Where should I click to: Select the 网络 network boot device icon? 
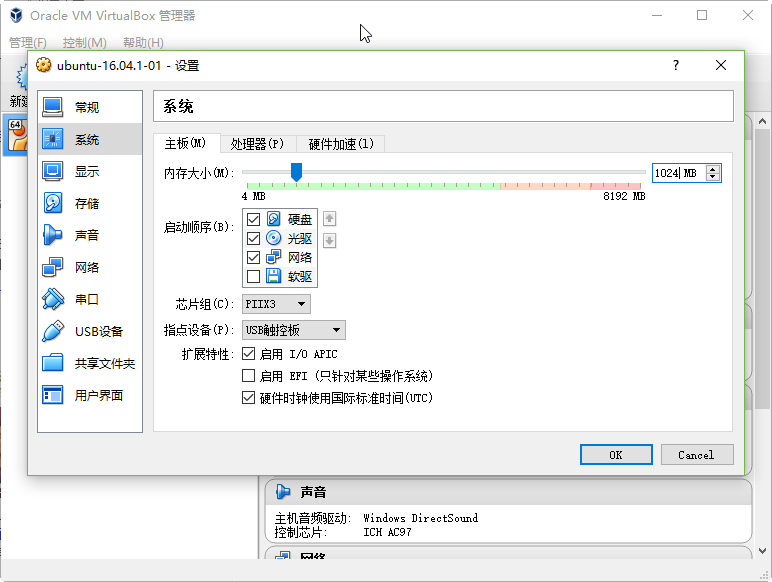pyautogui.click(x=273, y=257)
